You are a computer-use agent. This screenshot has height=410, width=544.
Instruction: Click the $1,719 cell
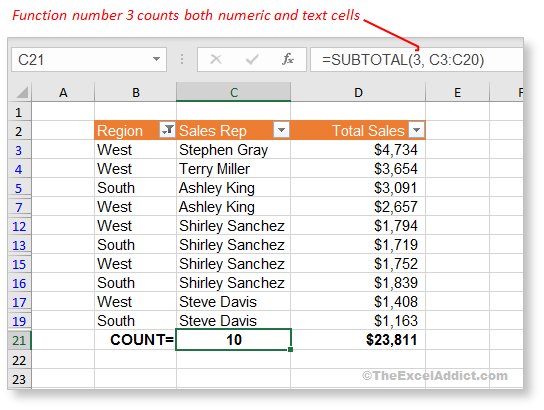(358, 245)
